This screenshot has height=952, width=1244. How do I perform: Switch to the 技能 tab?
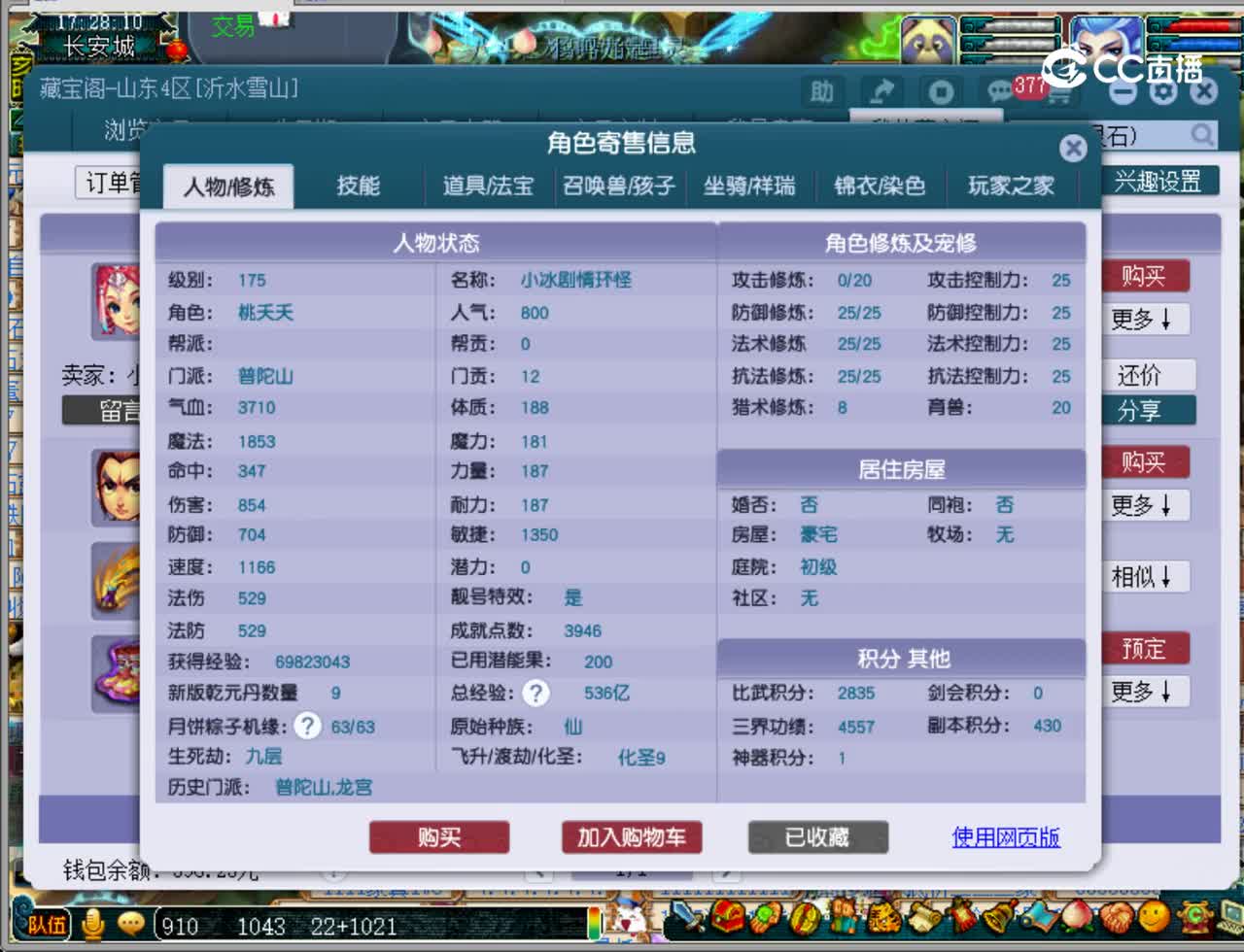(x=359, y=186)
